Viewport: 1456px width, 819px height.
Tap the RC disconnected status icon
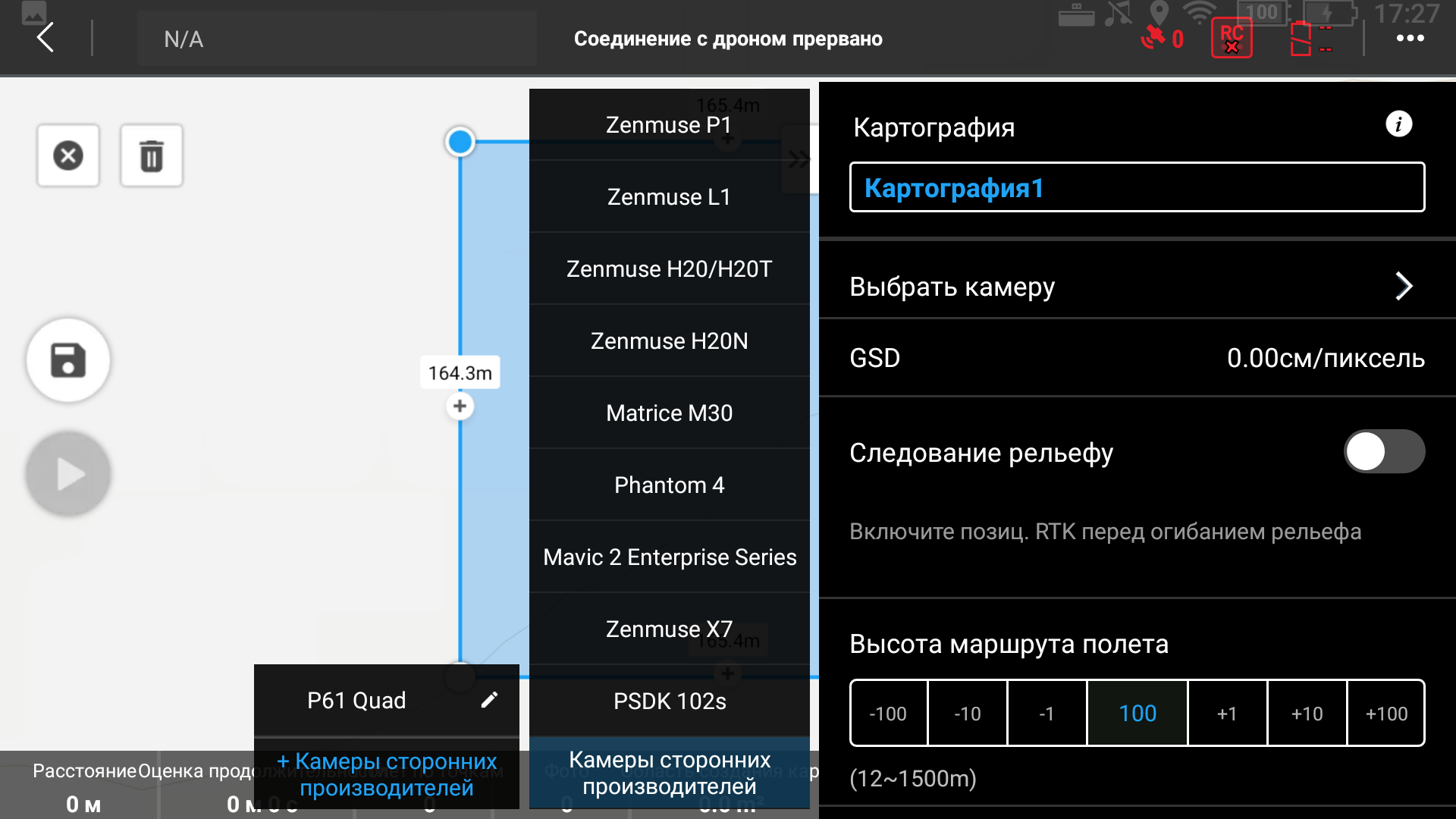click(1232, 38)
